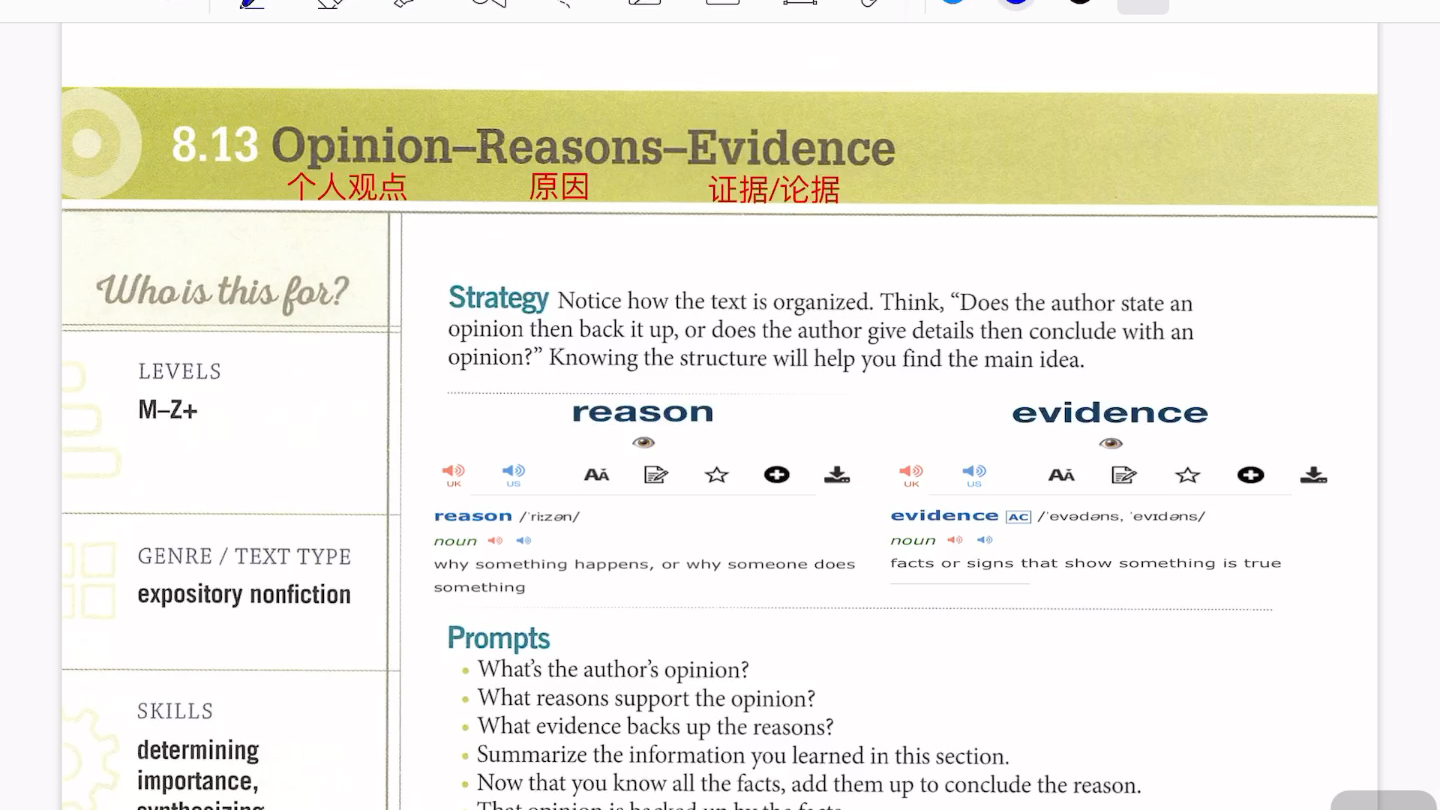Click the green 'noun' label under reason
The height and width of the screenshot is (810, 1440).
[x=455, y=541]
